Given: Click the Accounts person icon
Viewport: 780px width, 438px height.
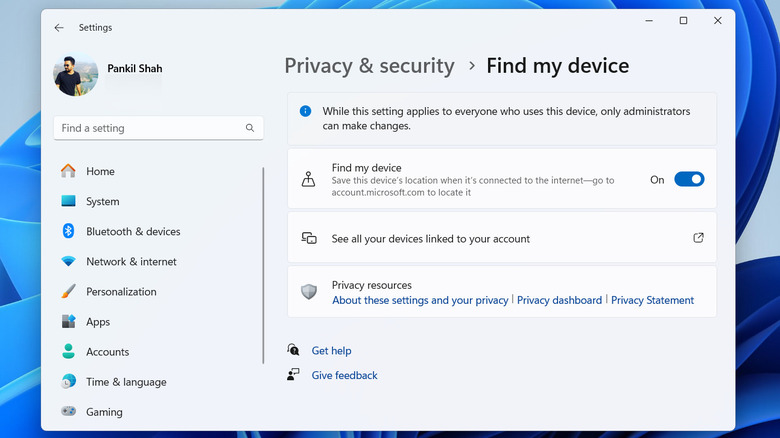Looking at the screenshot, I should (x=68, y=352).
